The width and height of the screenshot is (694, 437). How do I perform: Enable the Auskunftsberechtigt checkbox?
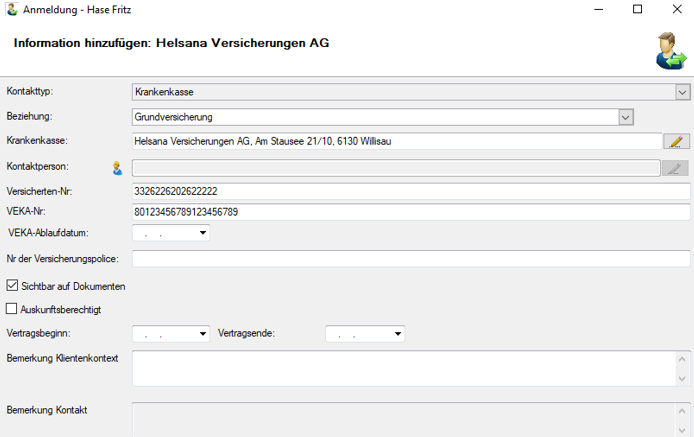[x=12, y=309]
